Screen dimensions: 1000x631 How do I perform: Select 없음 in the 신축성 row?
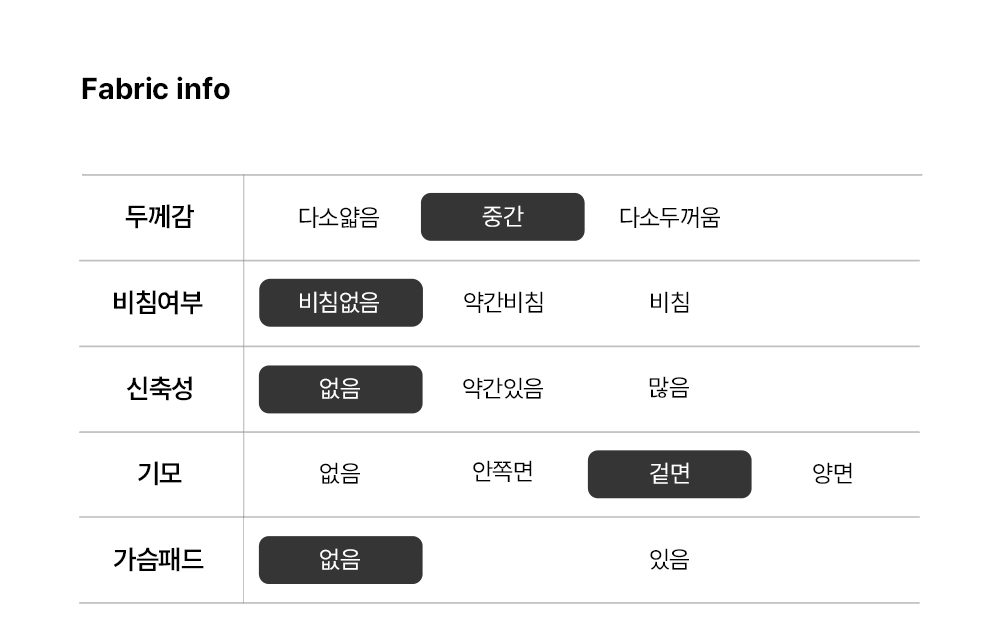tap(340, 389)
